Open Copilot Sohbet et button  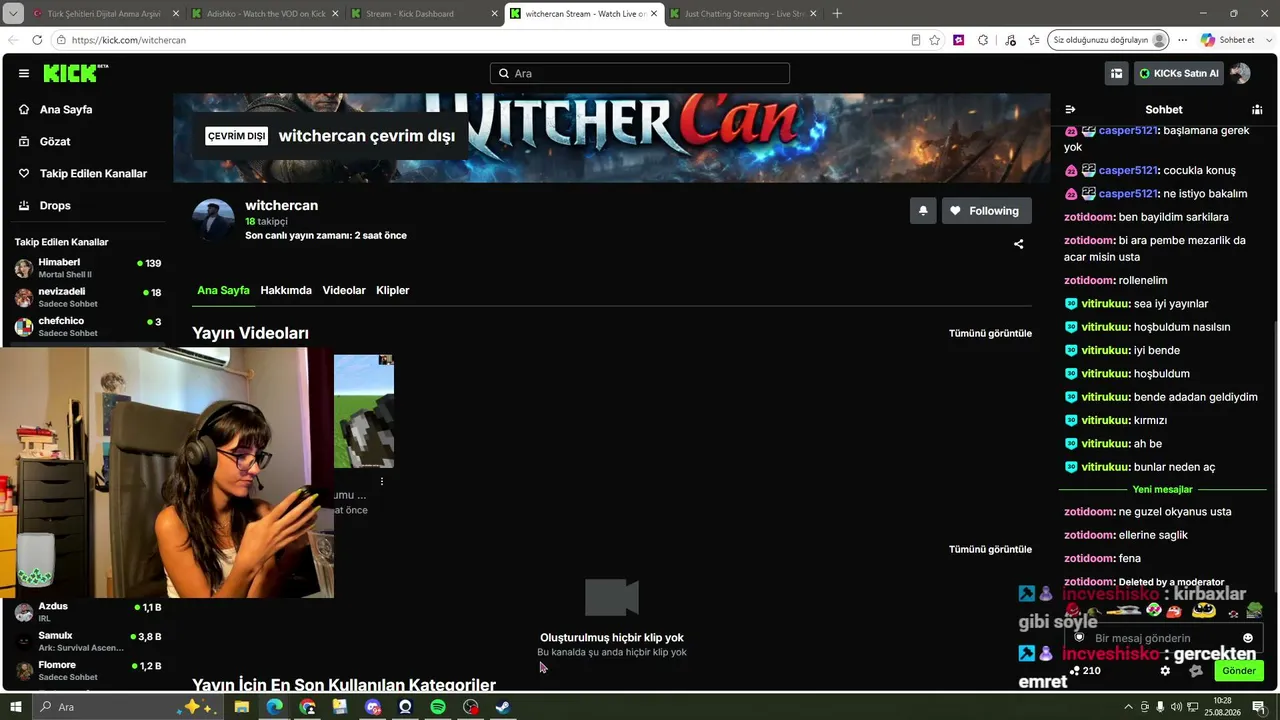pyautogui.click(x=1229, y=40)
